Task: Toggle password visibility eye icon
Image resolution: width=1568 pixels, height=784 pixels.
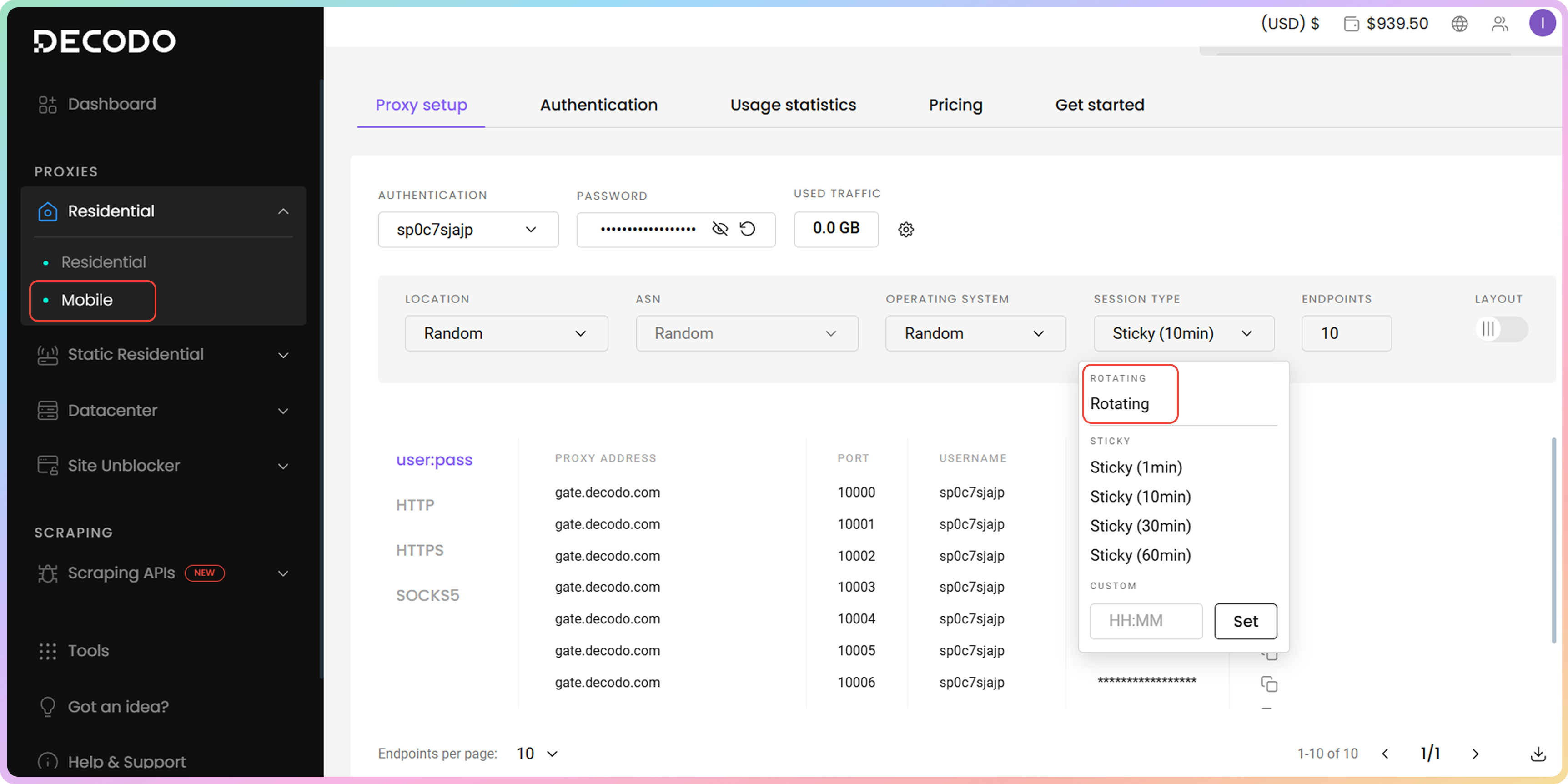Action: (719, 229)
